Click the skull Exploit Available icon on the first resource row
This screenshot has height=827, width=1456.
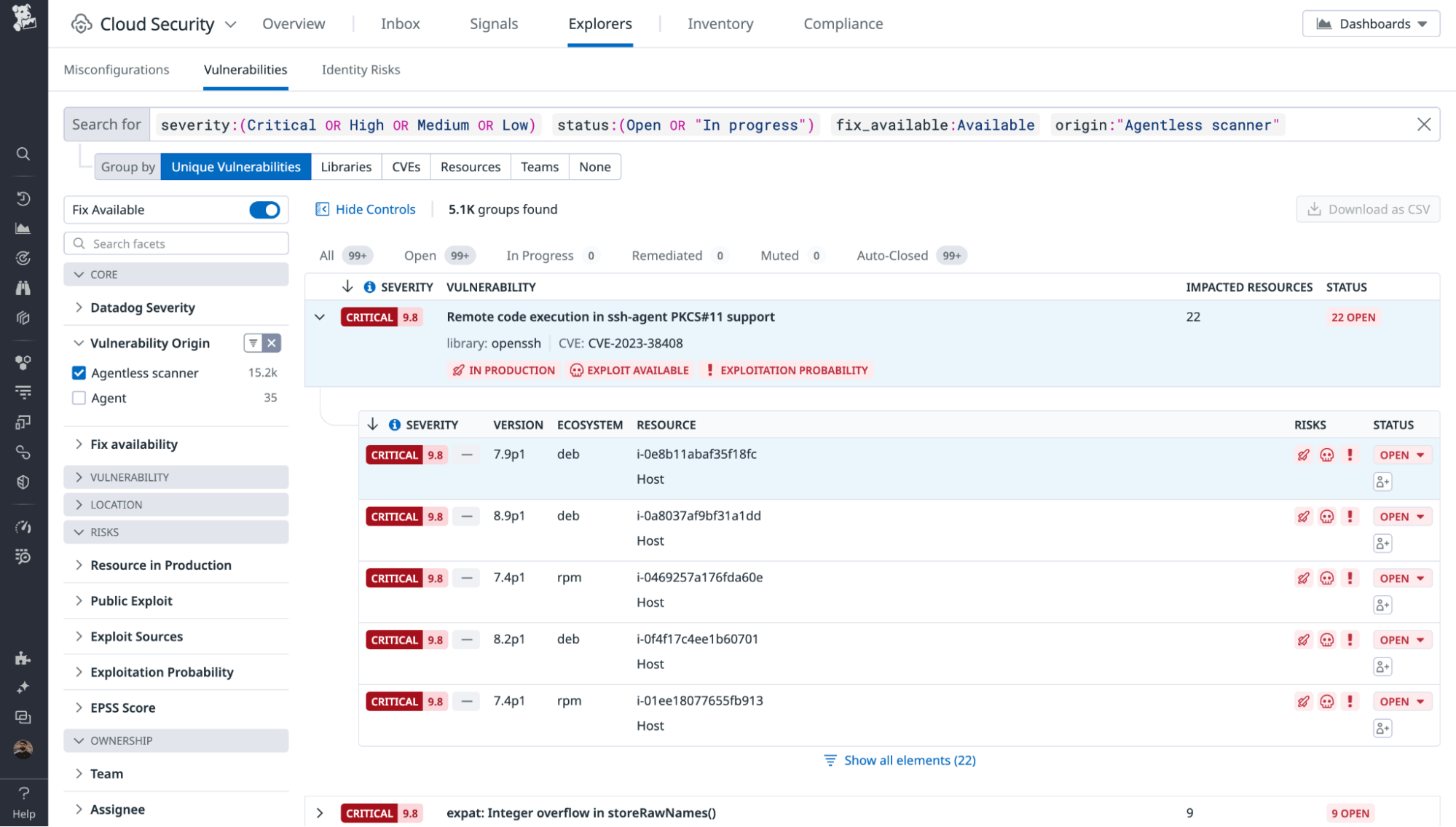[x=1327, y=454]
